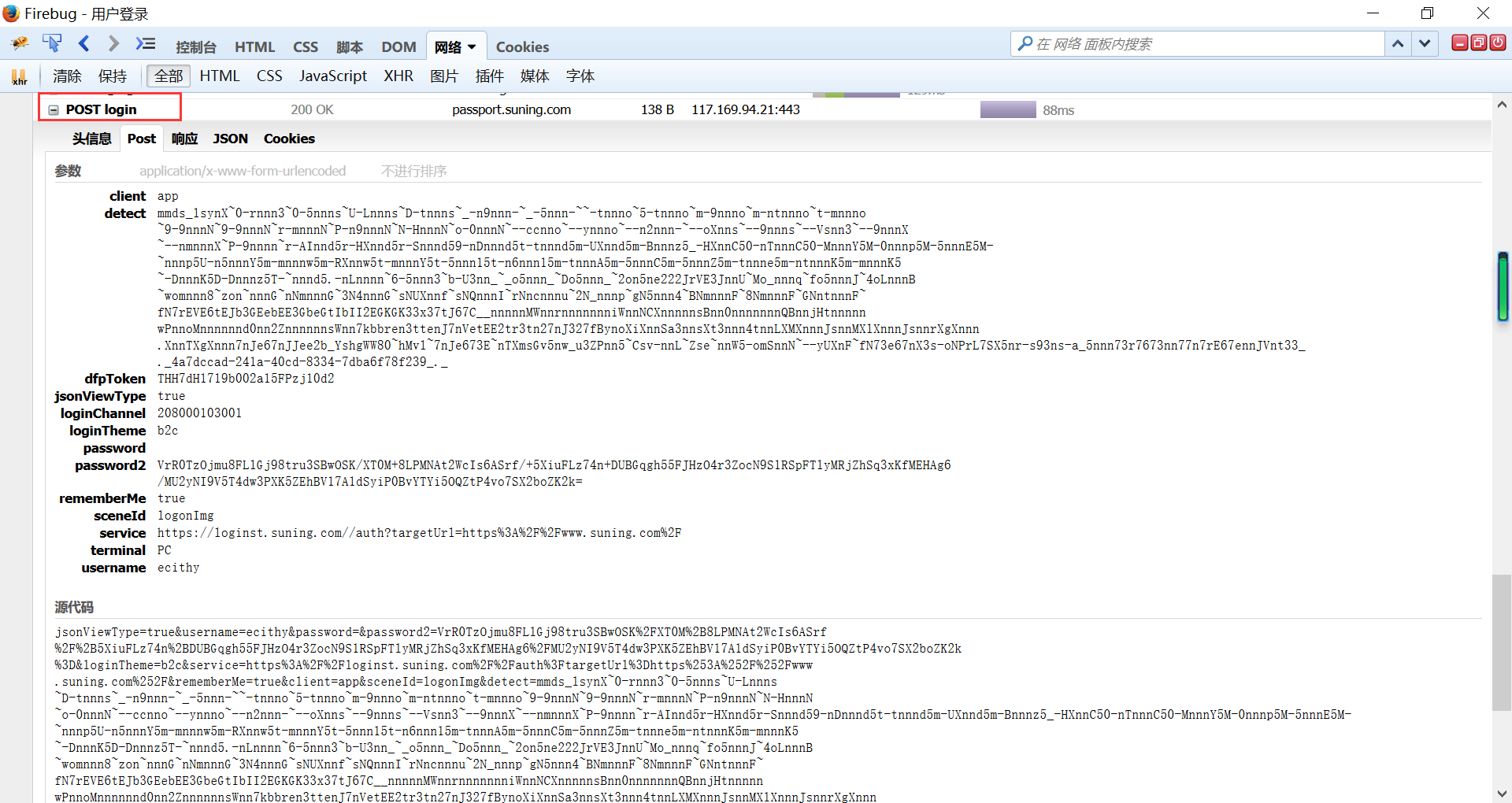The image size is (1512, 803).
Task: Collapse the POST login request row
Action: pyautogui.click(x=54, y=110)
